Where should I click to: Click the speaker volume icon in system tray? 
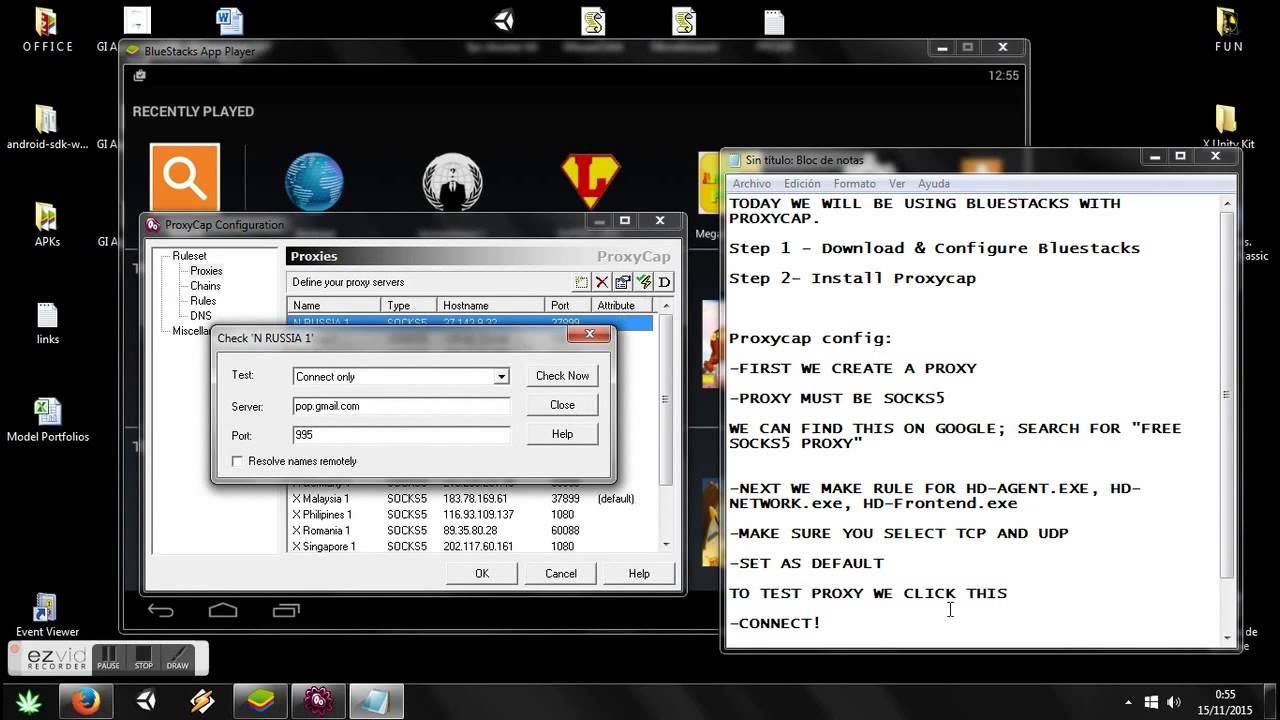(x=1173, y=702)
